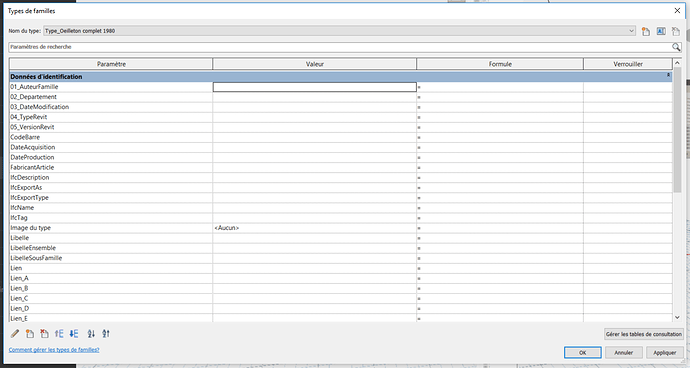Open Gérer les tables de consultation
690x368 pixels.
[x=644, y=334]
